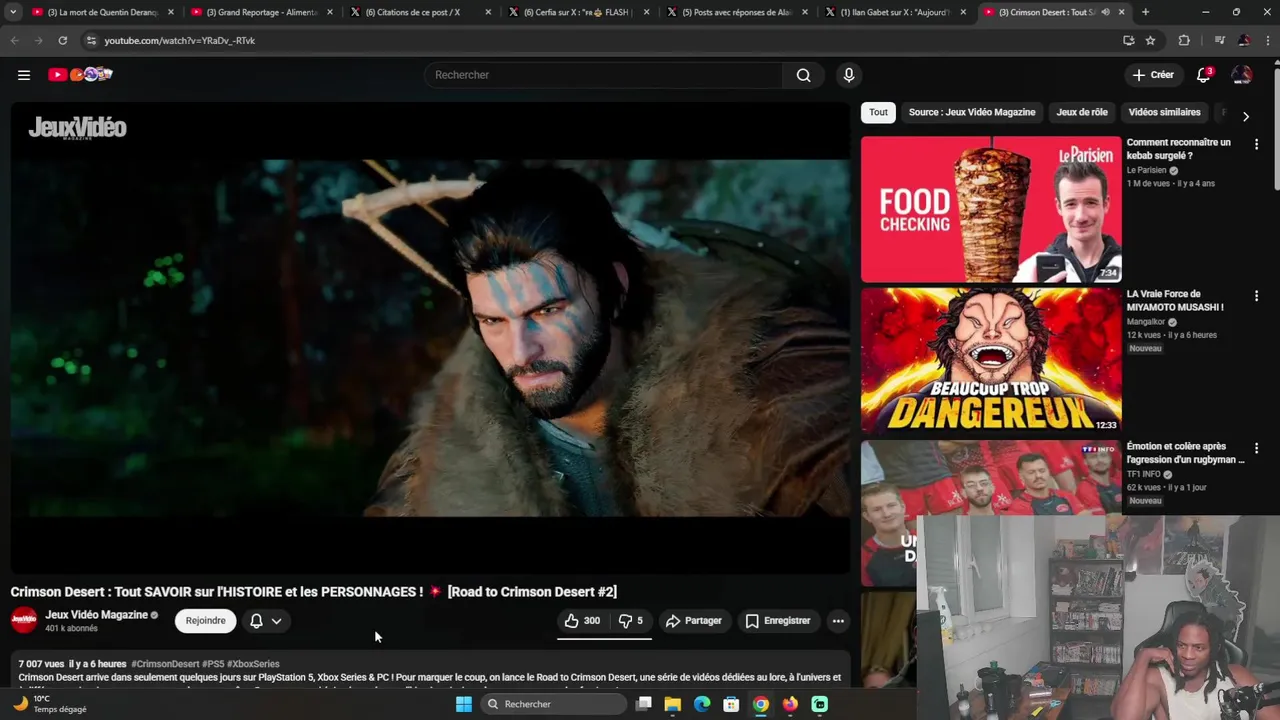The width and height of the screenshot is (1280, 720).
Task: Switch to Citations de ce post / X tab
Action: pos(421,12)
